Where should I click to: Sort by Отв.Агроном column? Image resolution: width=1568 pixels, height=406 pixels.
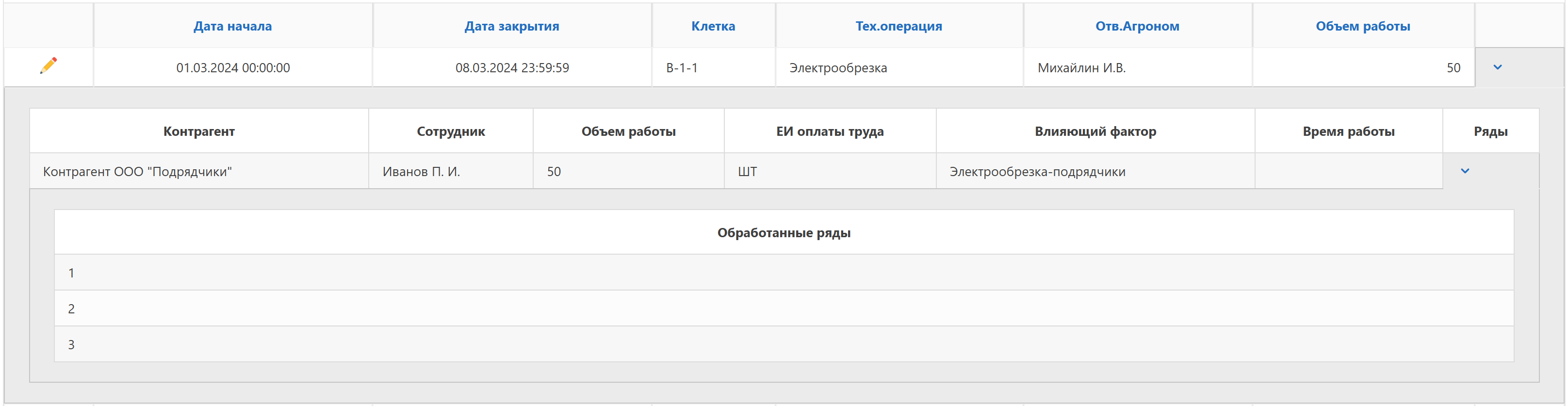[1137, 26]
